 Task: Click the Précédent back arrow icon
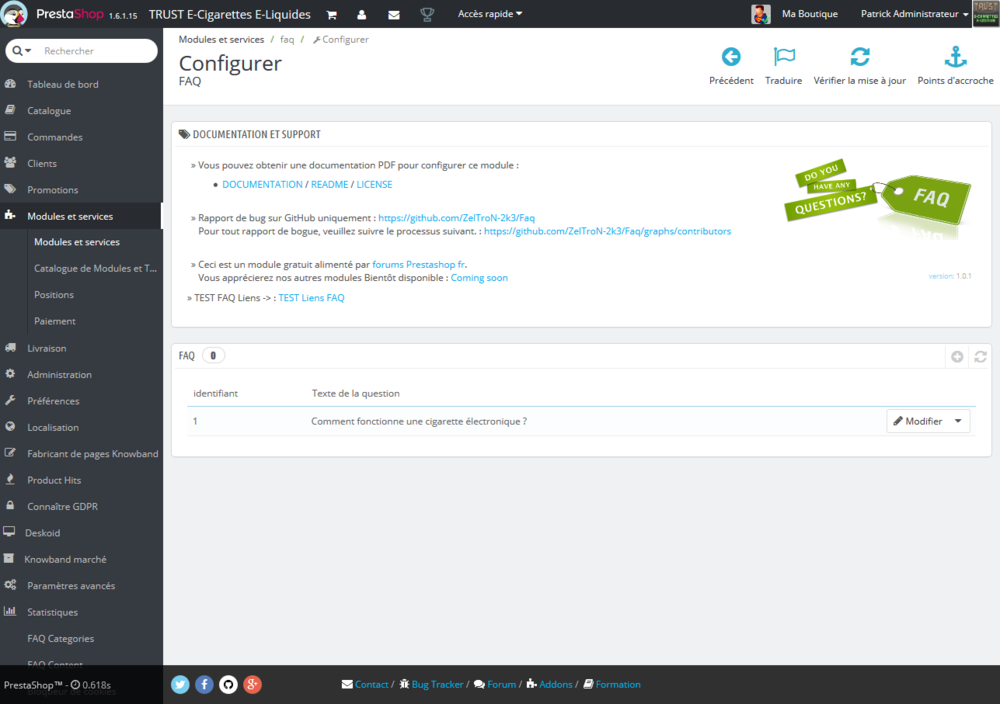(731, 57)
